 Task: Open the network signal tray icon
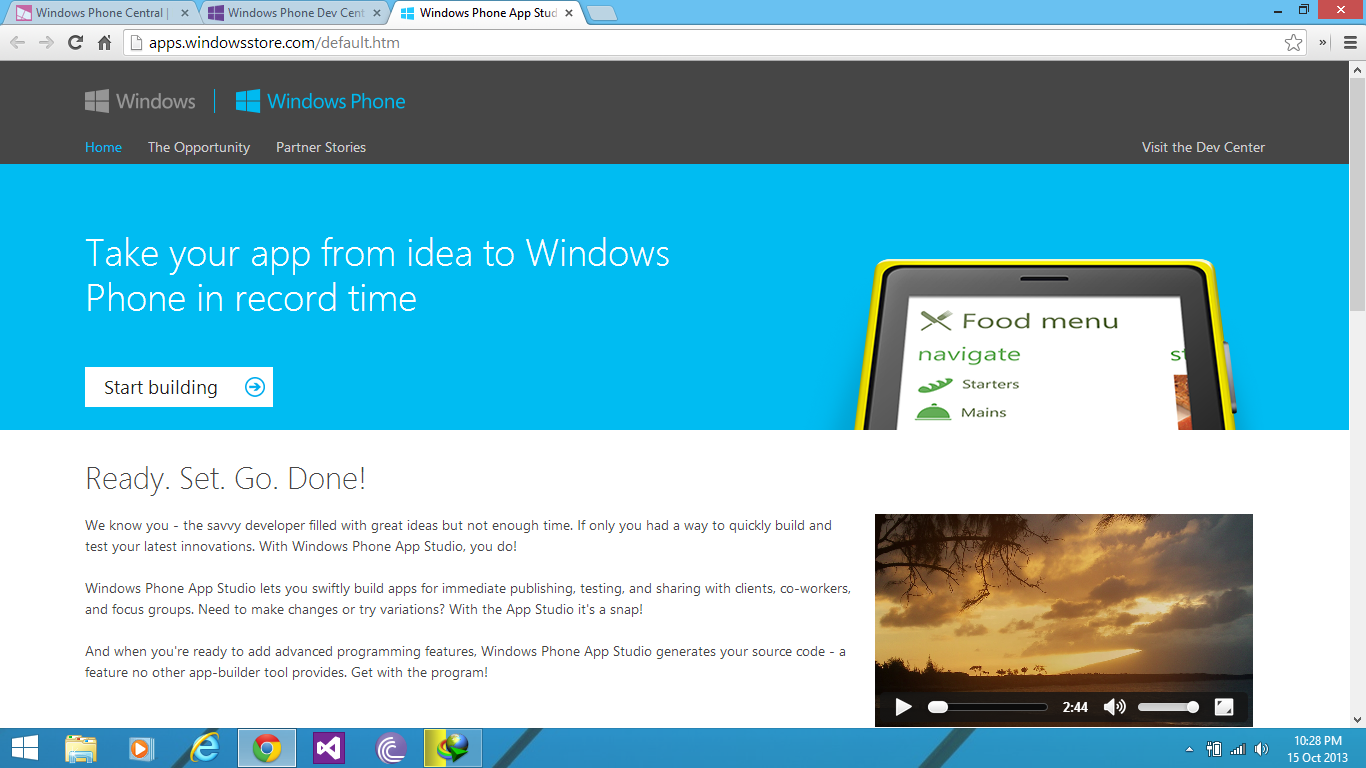pyautogui.click(x=1238, y=748)
